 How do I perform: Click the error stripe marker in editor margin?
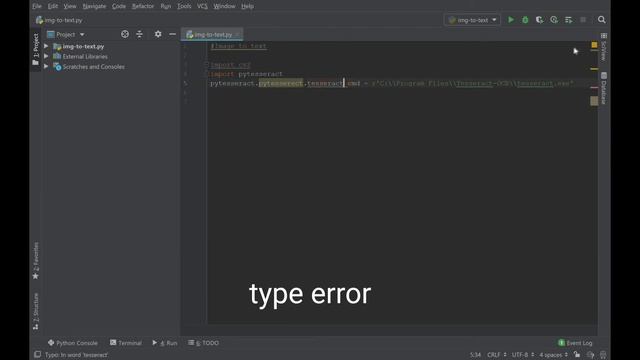(x=594, y=87)
